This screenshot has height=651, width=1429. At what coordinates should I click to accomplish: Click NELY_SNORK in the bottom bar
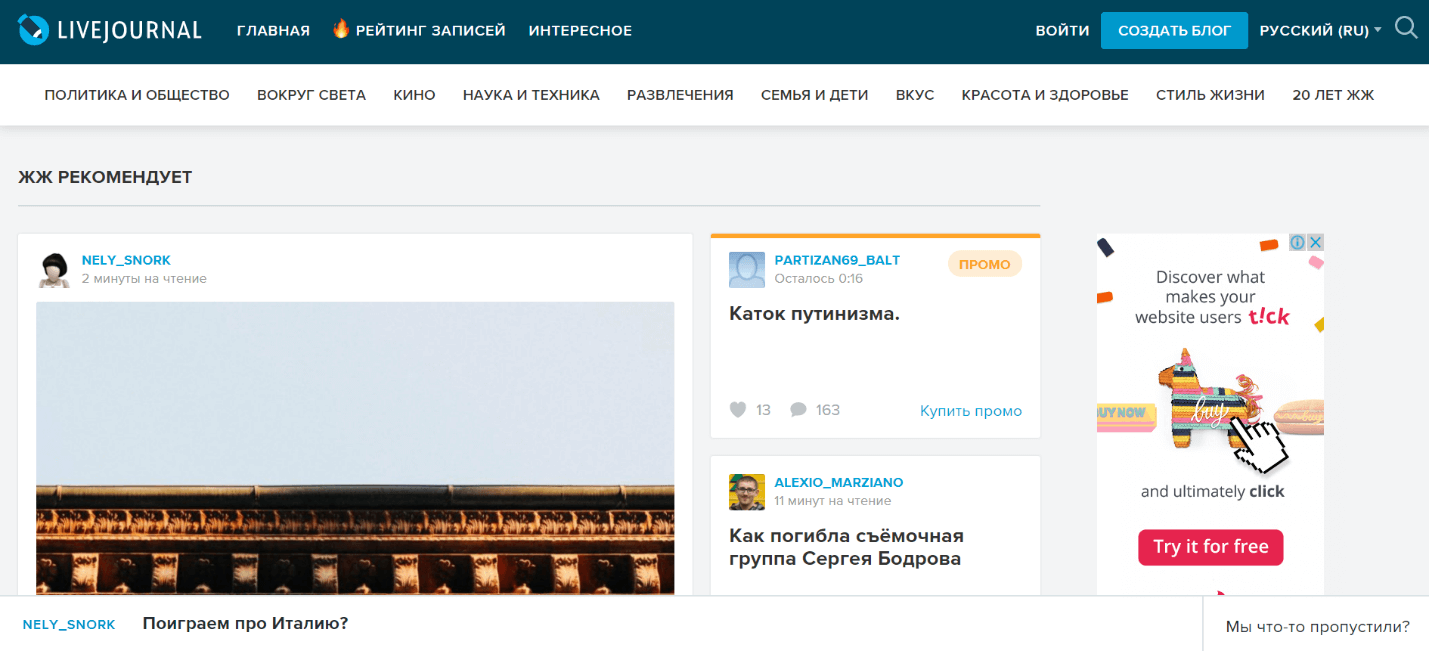pos(69,624)
